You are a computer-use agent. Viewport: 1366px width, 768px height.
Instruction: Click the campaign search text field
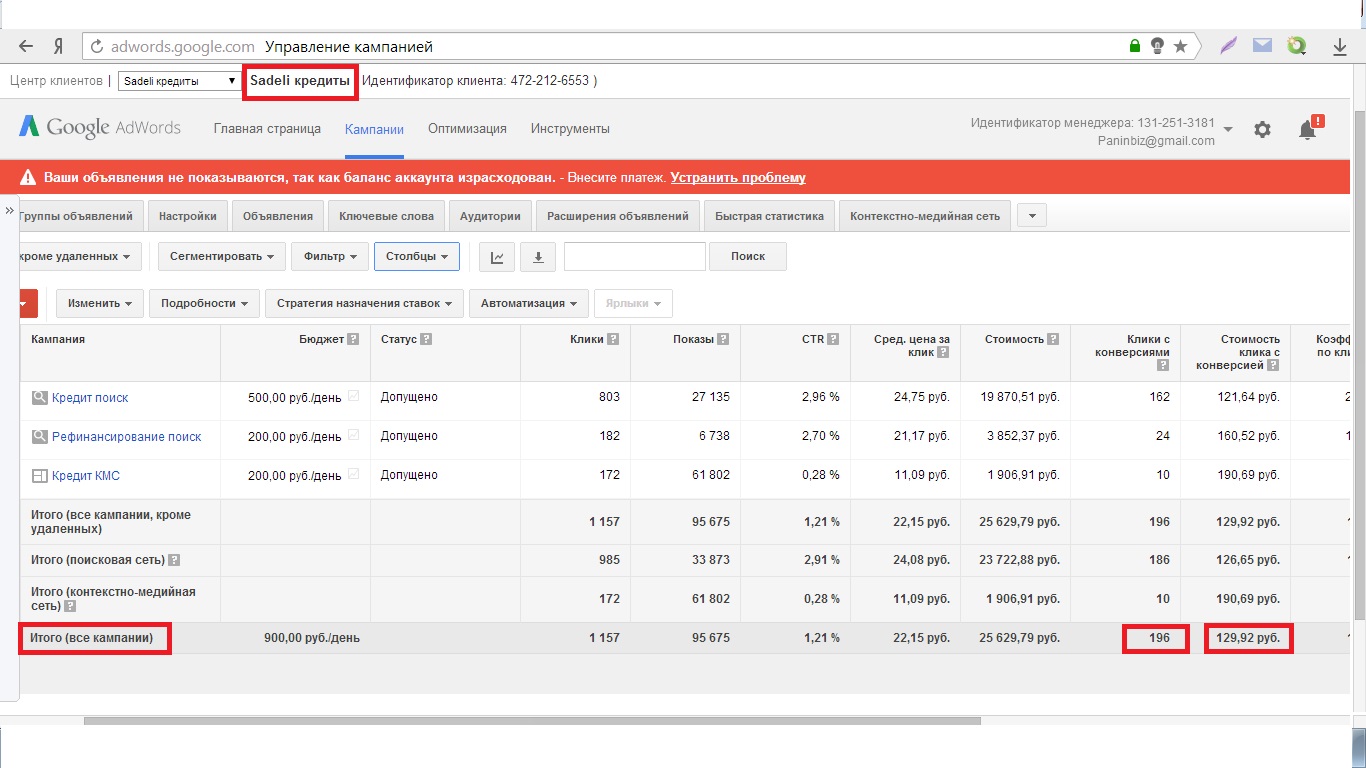click(635, 256)
